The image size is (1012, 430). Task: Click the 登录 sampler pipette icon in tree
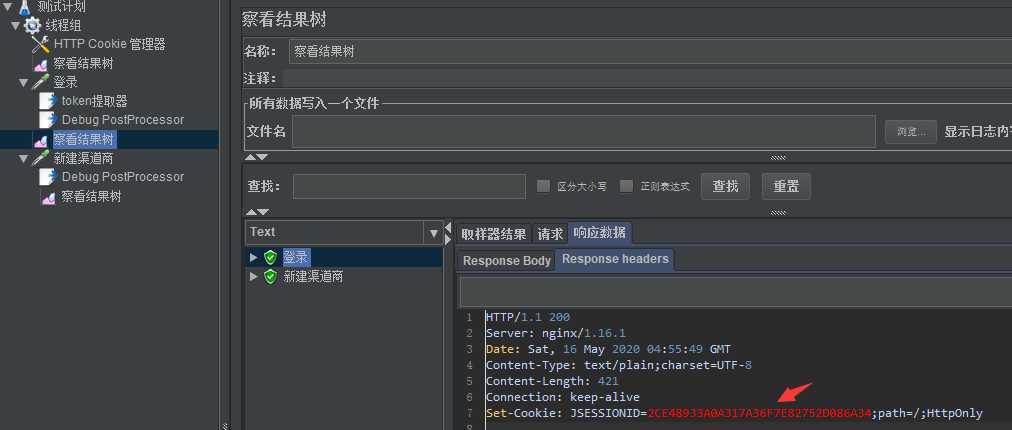pos(40,82)
